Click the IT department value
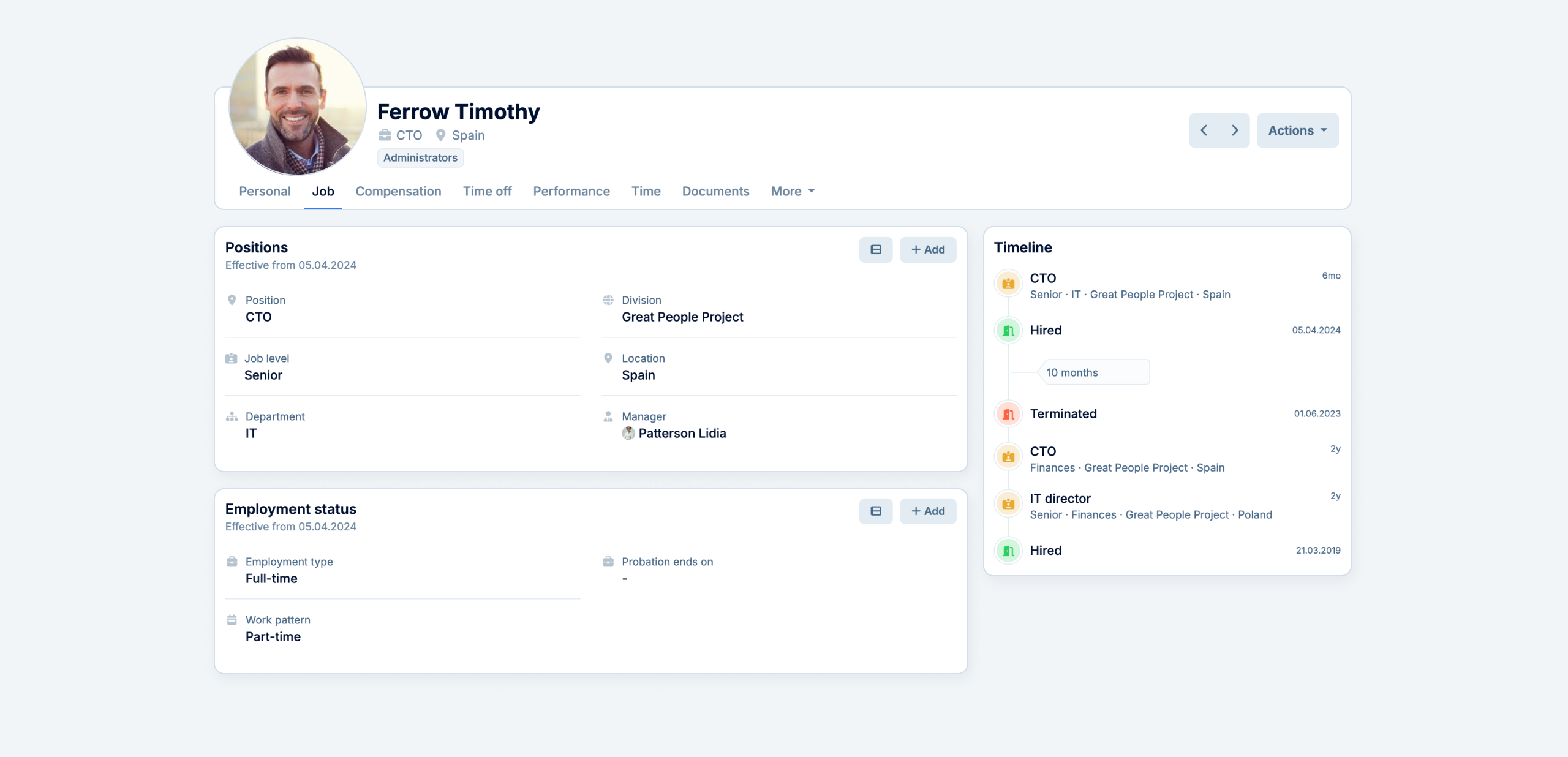The image size is (1568, 757). pyautogui.click(x=251, y=433)
